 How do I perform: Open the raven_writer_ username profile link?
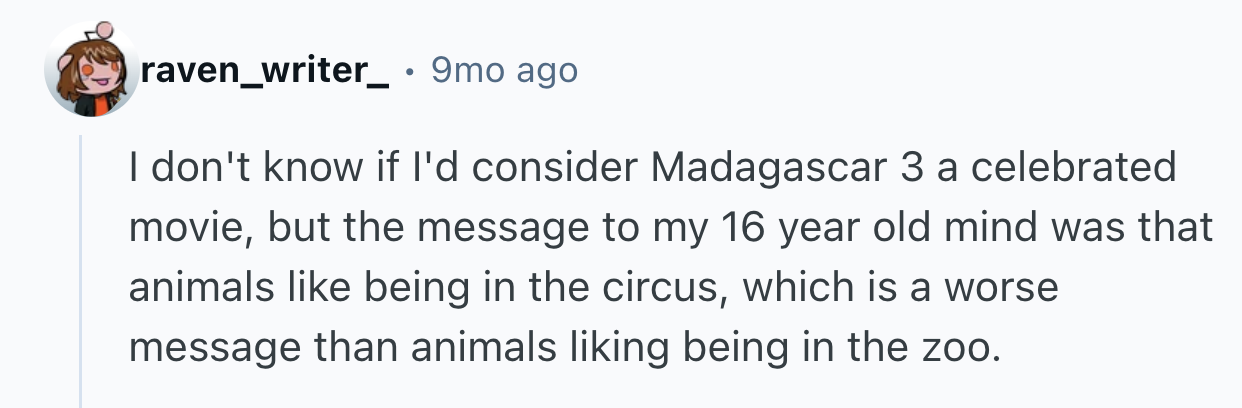click(265, 70)
